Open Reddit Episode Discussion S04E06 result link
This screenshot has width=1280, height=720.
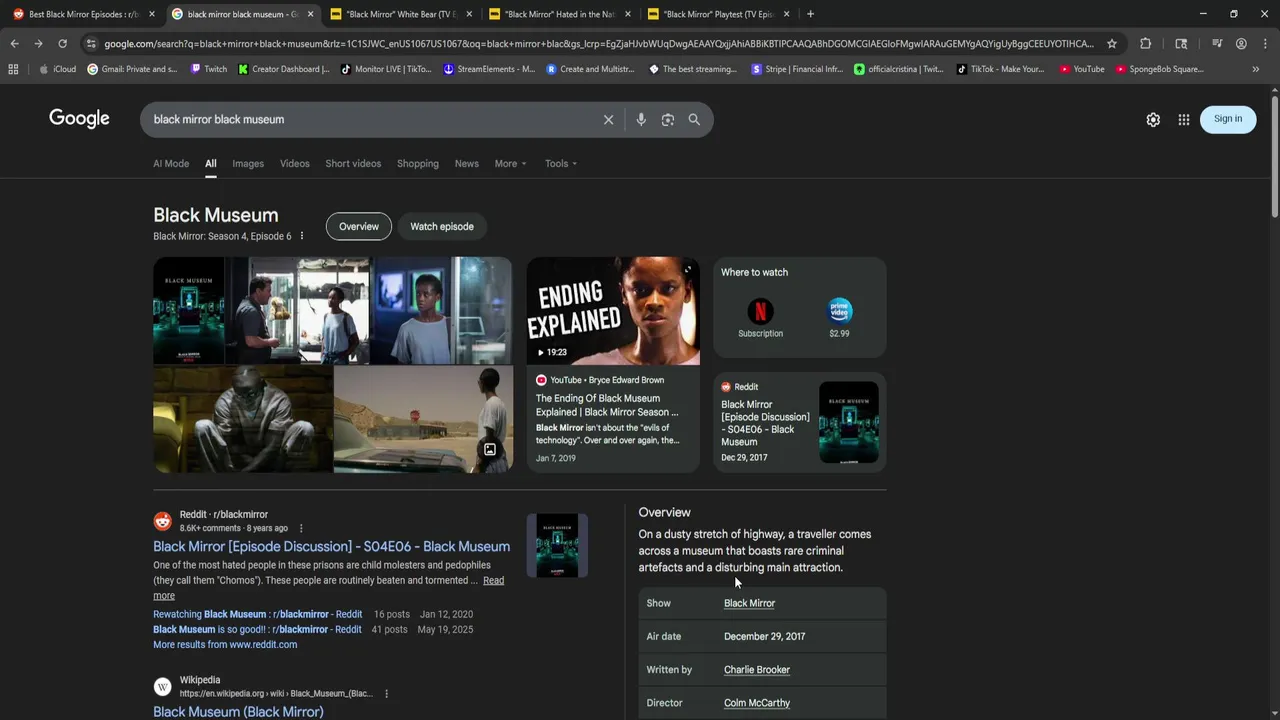point(332,547)
